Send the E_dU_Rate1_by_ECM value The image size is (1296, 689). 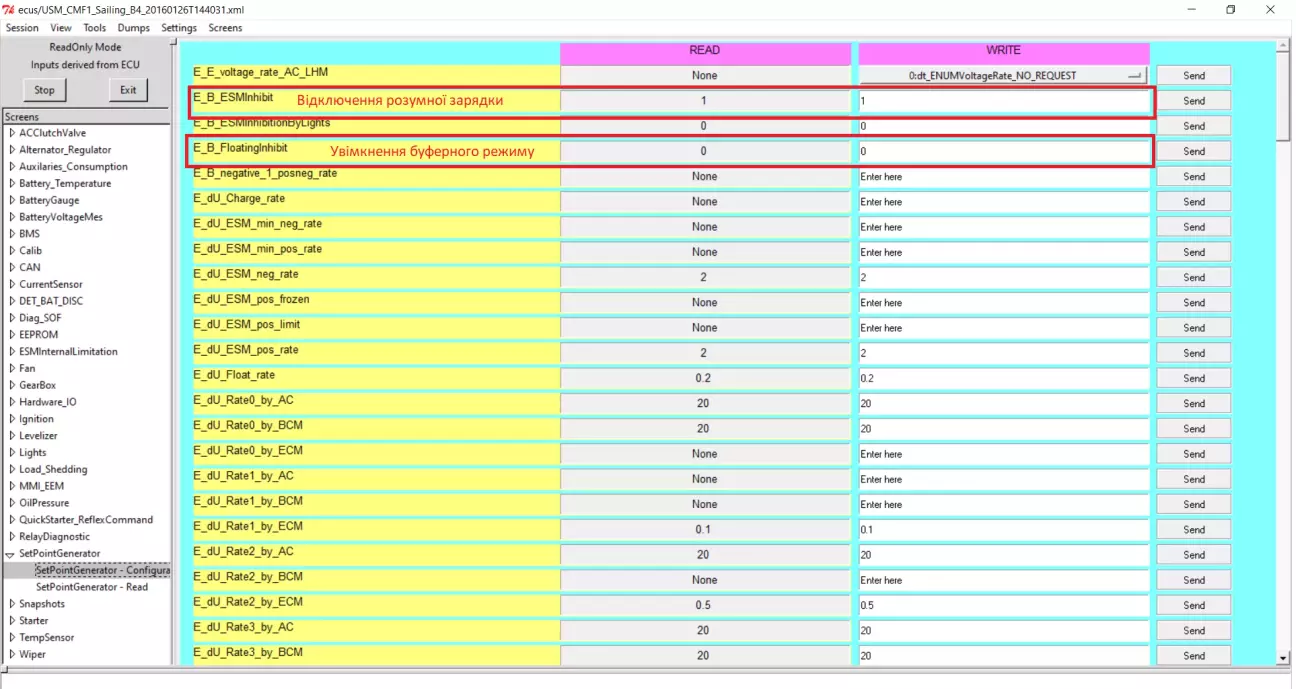(x=1194, y=529)
